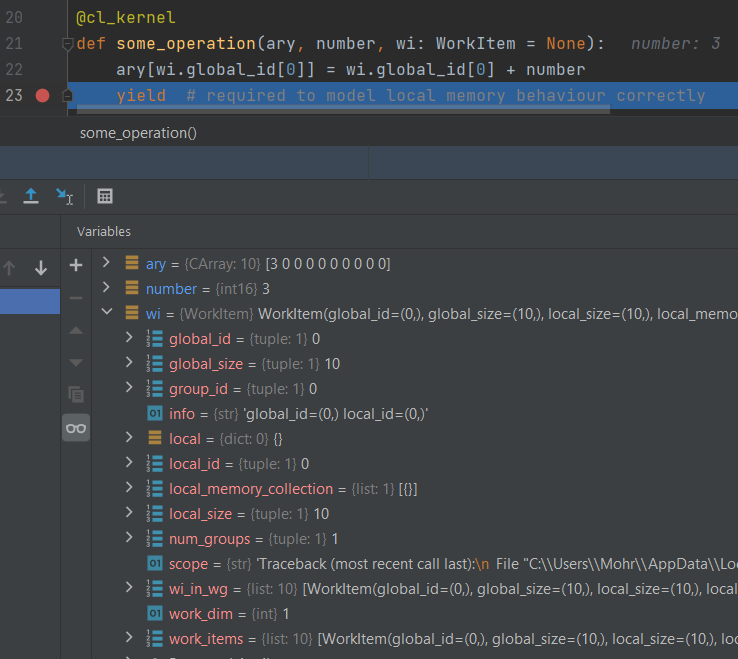Collapse the wi WorkItem variable
This screenshot has height=659, width=738.
pos(107,314)
